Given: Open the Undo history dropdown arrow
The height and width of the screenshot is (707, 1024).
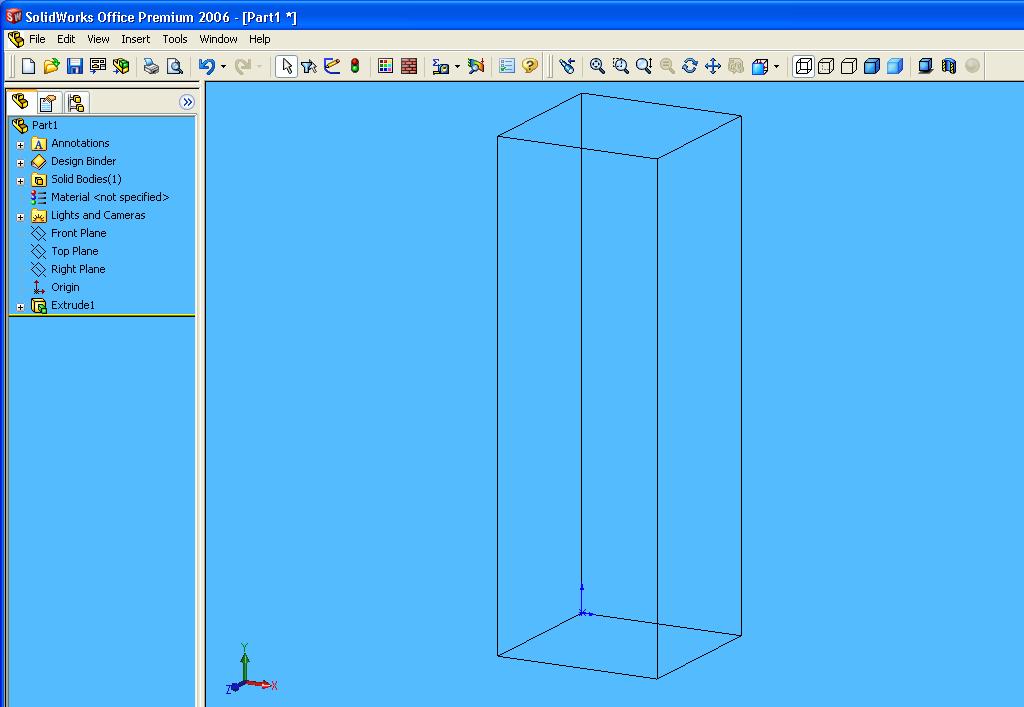Looking at the screenshot, I should tap(223, 66).
